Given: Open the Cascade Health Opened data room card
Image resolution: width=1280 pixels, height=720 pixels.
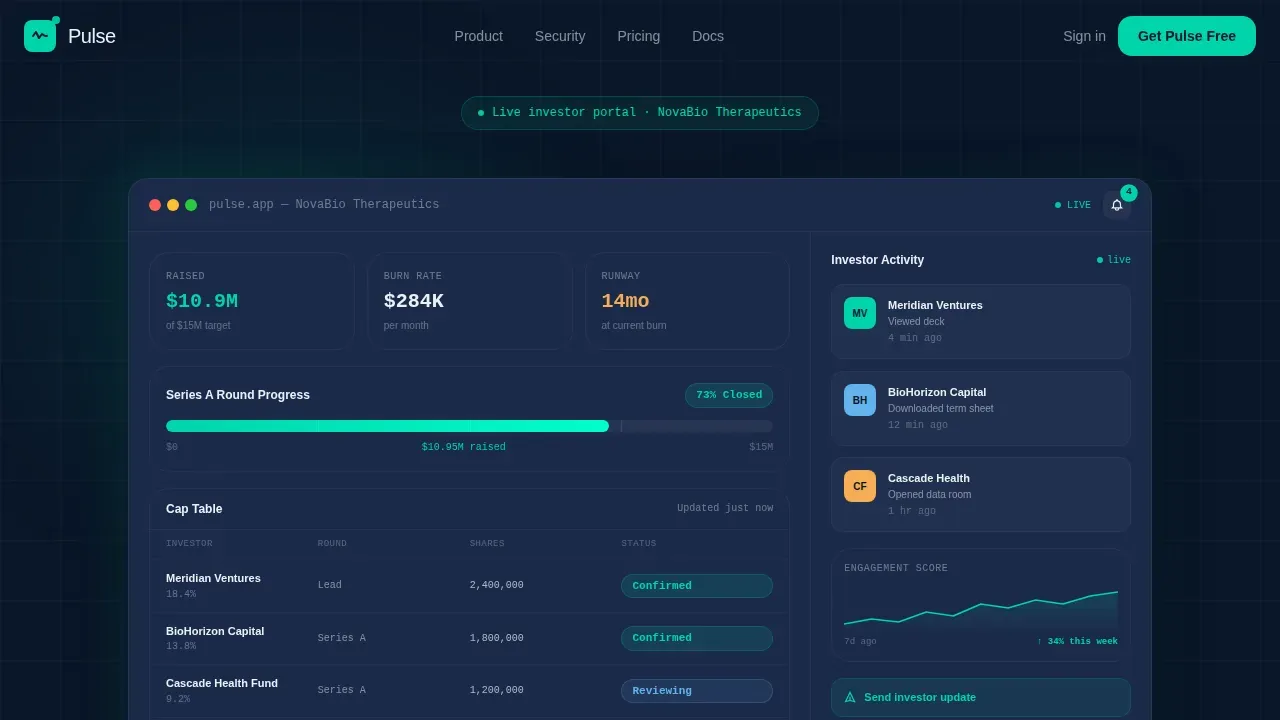Looking at the screenshot, I should (x=981, y=494).
